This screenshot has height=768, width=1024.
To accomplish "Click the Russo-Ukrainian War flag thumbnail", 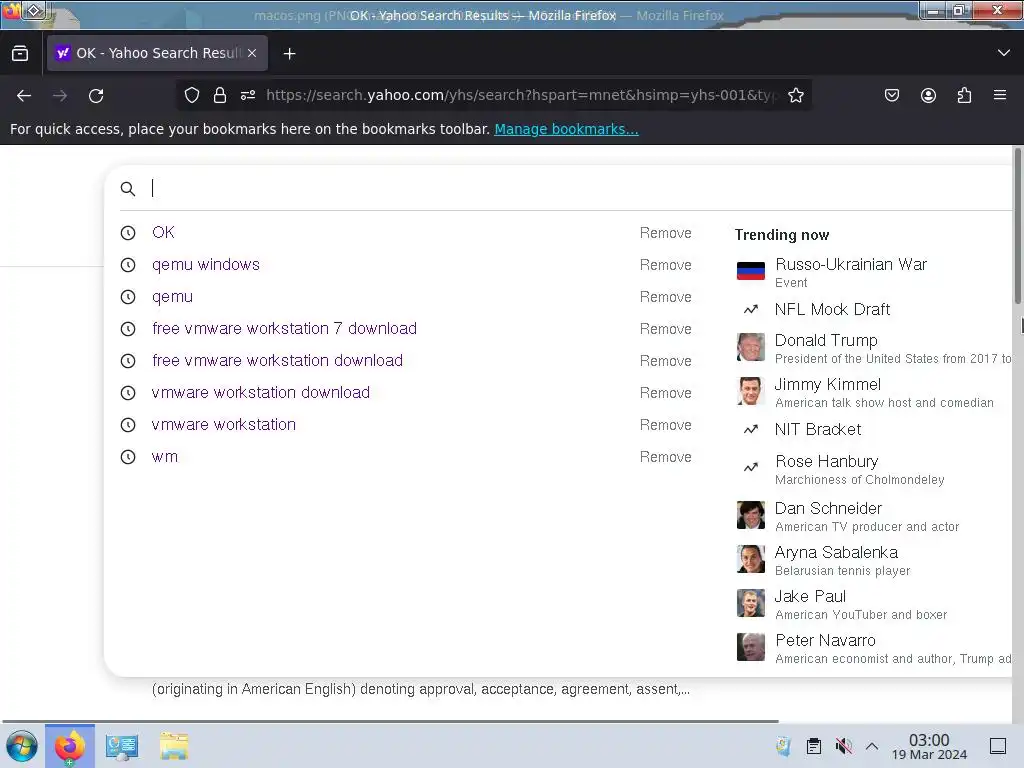I will [751, 270].
